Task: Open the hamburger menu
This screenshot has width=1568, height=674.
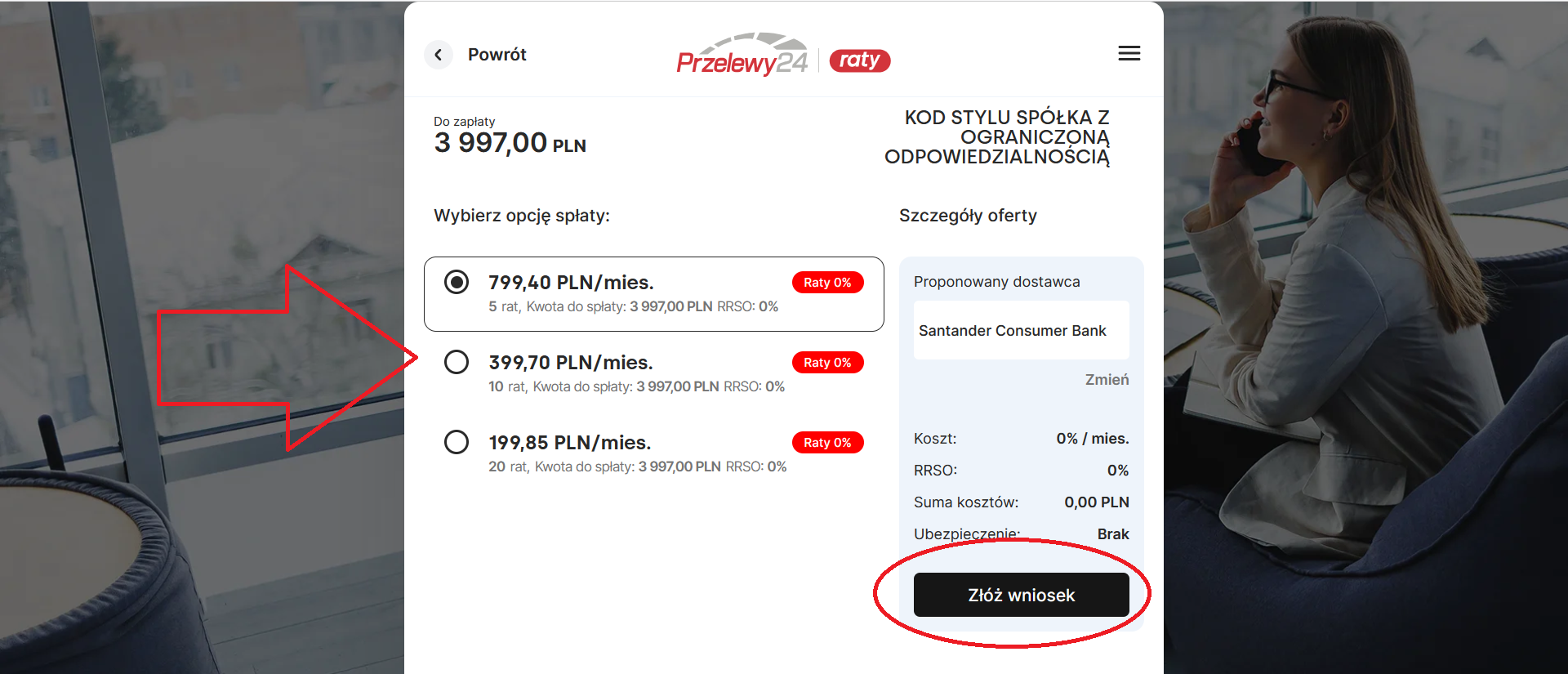Action: 1129,54
